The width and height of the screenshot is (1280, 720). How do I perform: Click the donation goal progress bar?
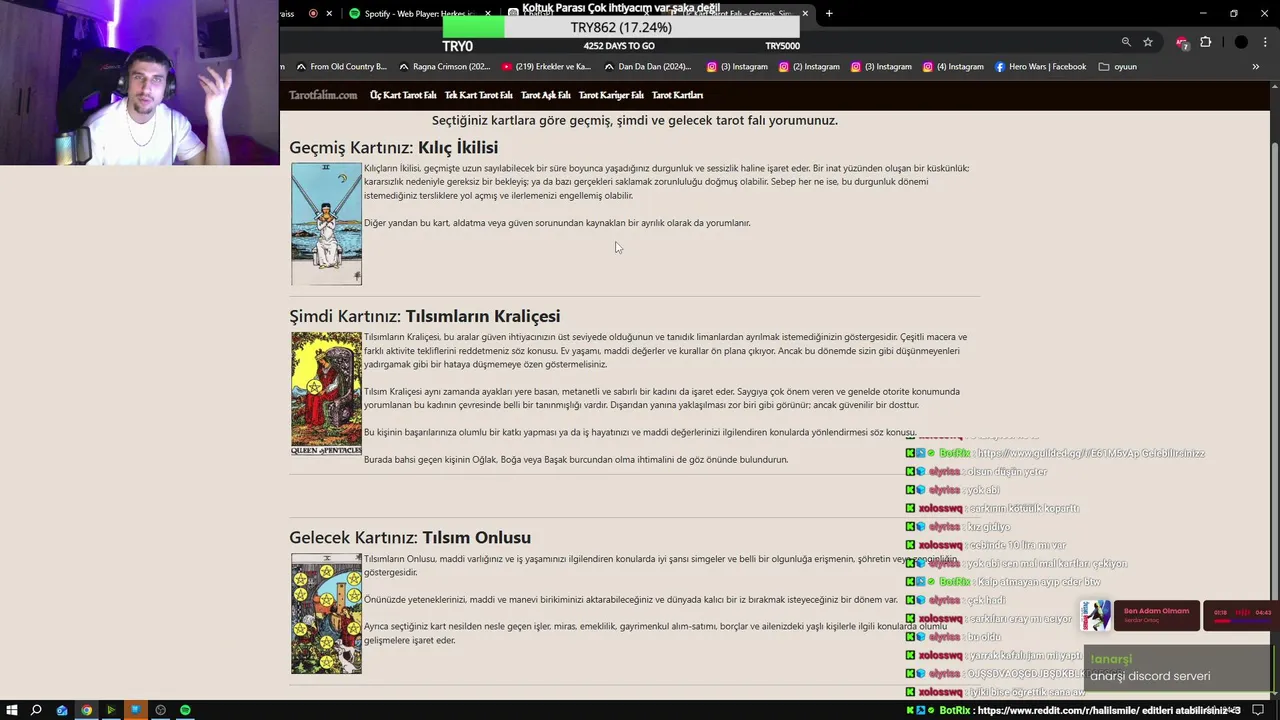(x=621, y=28)
